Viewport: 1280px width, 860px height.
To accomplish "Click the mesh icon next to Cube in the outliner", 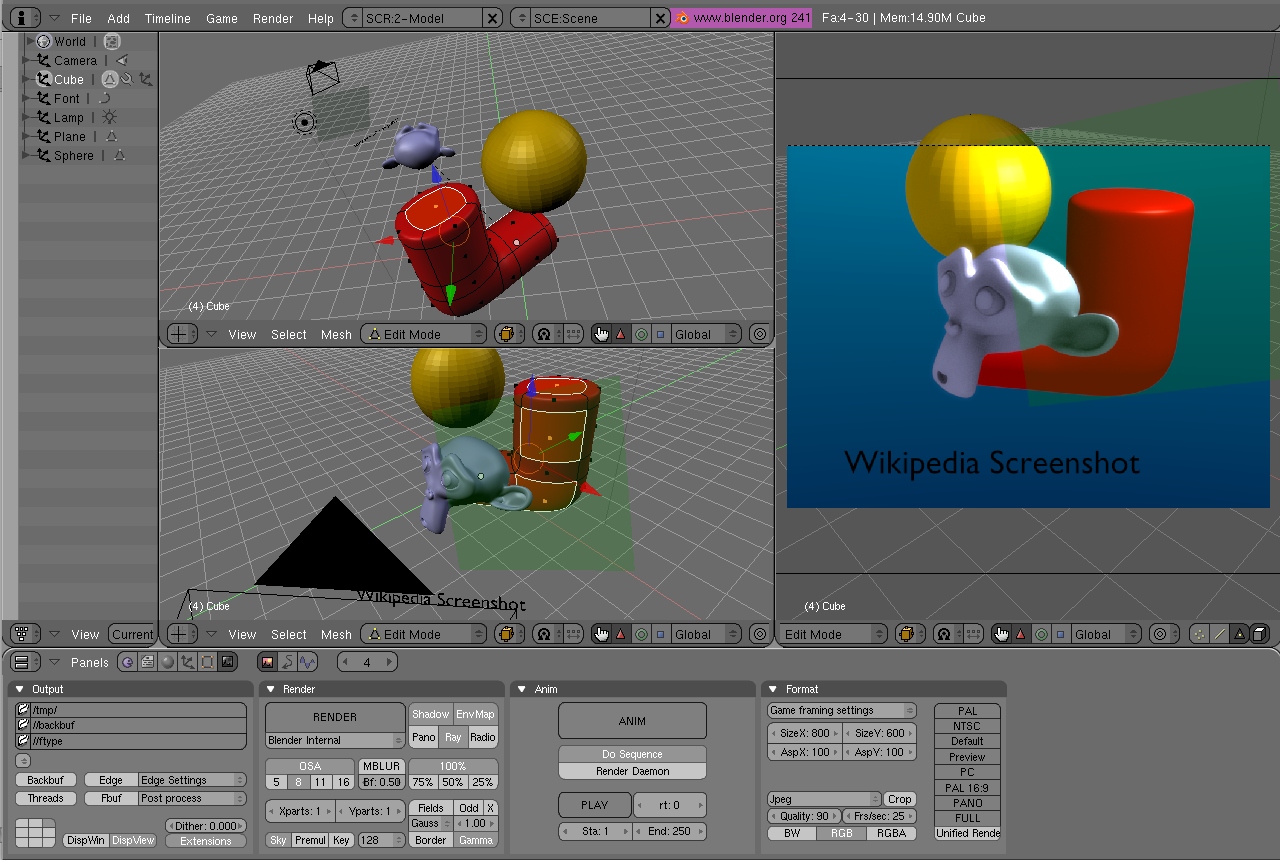I will point(109,80).
